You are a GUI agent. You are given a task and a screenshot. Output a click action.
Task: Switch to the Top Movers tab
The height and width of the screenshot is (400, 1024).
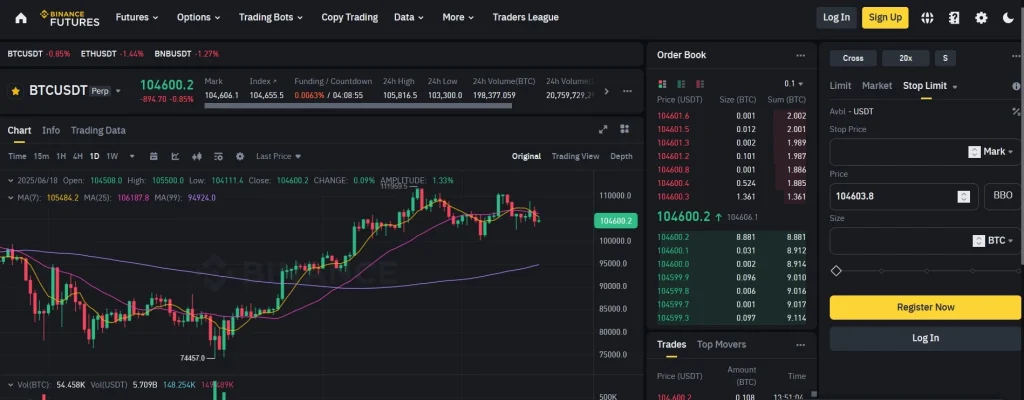[x=721, y=344]
